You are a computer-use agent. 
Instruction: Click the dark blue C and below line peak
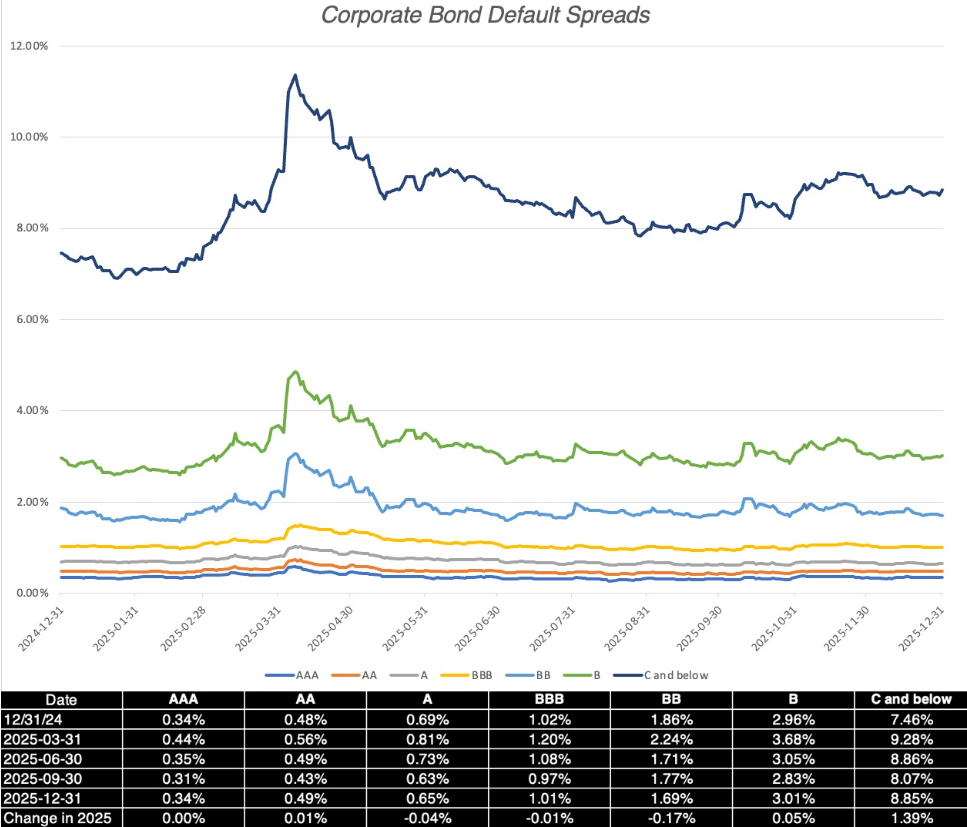[294, 75]
